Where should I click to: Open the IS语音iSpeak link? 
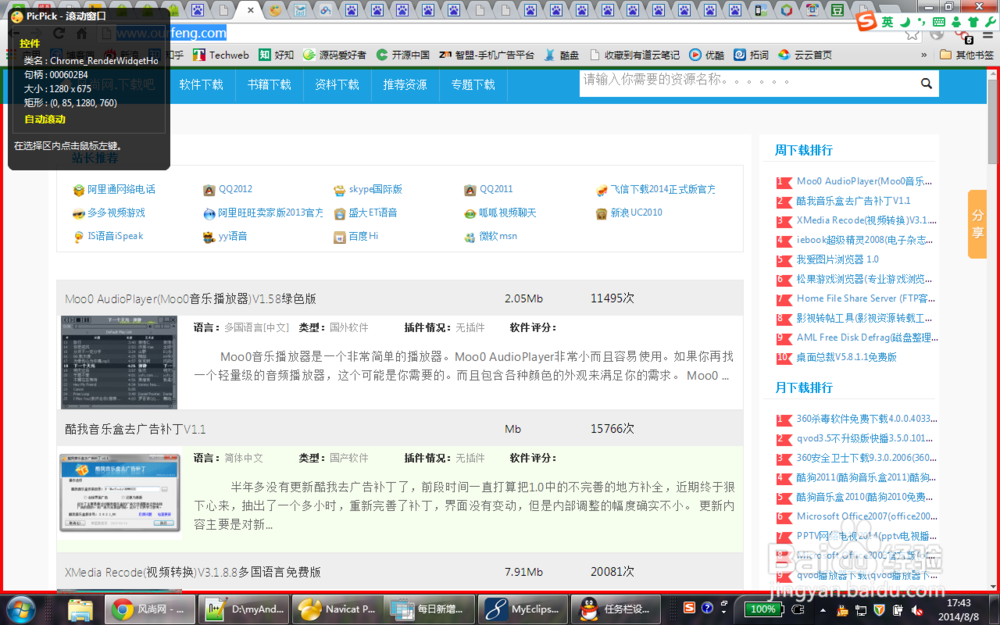pyautogui.click(x=115, y=236)
